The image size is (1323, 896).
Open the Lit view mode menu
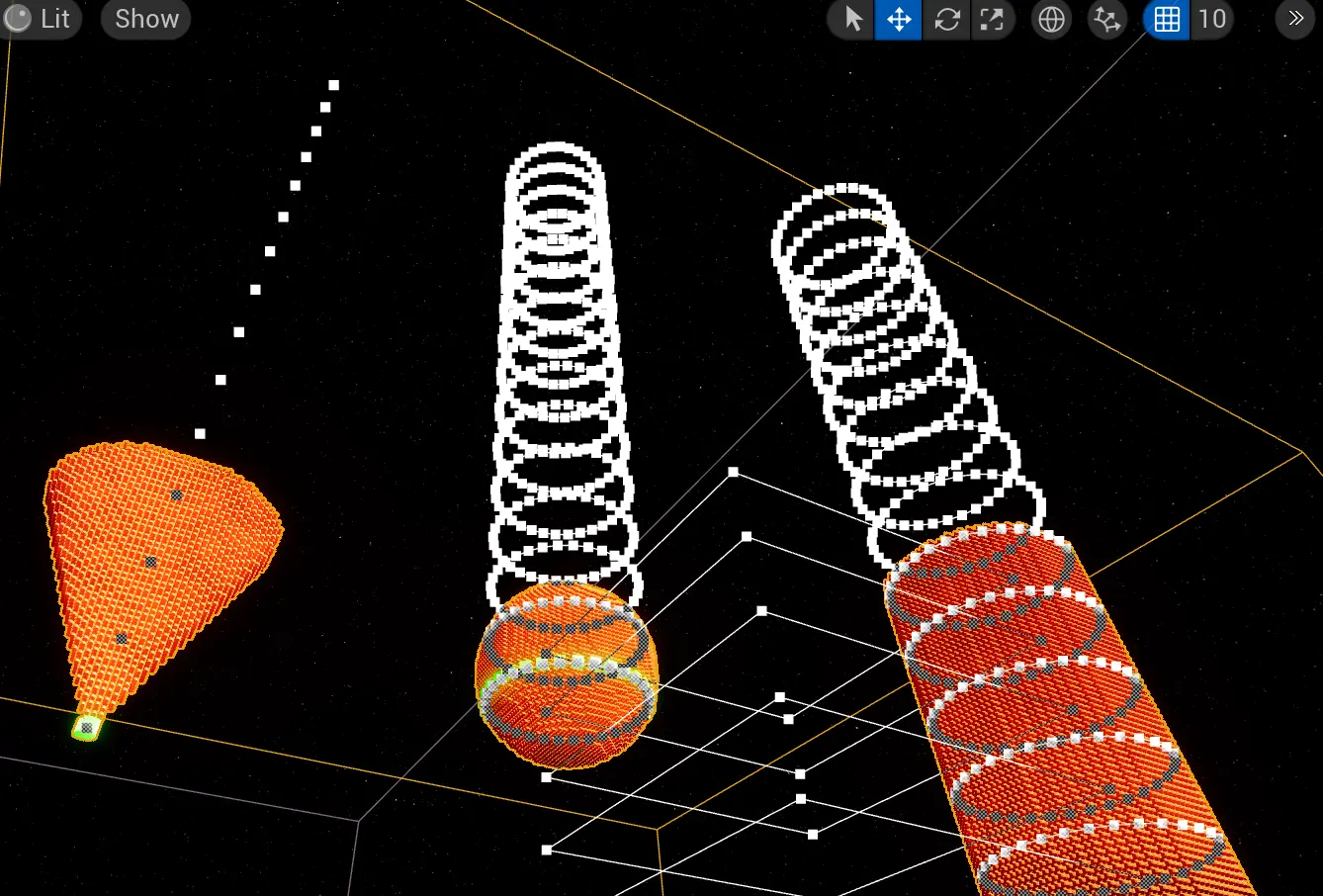[40, 19]
